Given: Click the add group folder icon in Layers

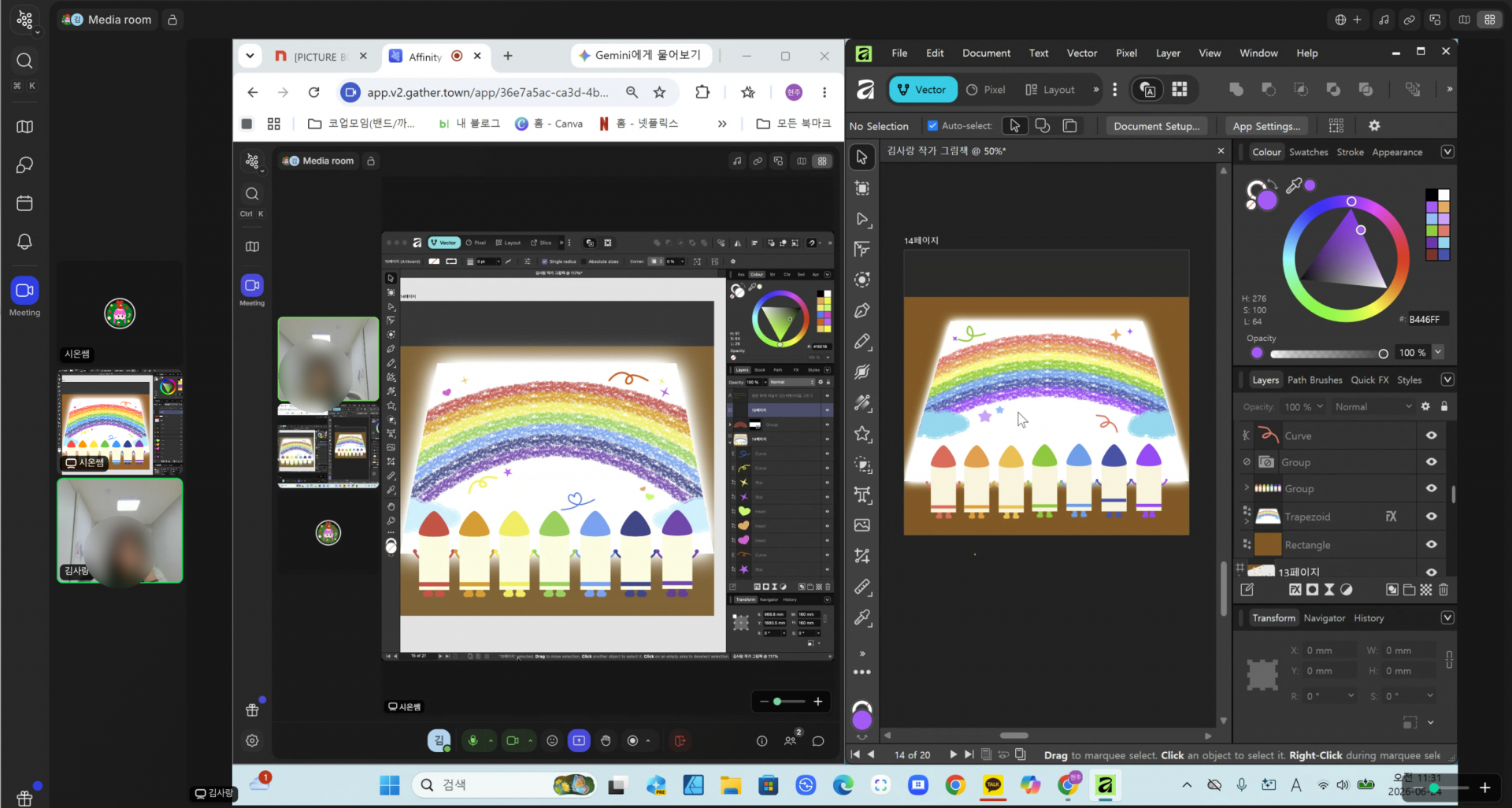Looking at the screenshot, I should (x=1409, y=590).
